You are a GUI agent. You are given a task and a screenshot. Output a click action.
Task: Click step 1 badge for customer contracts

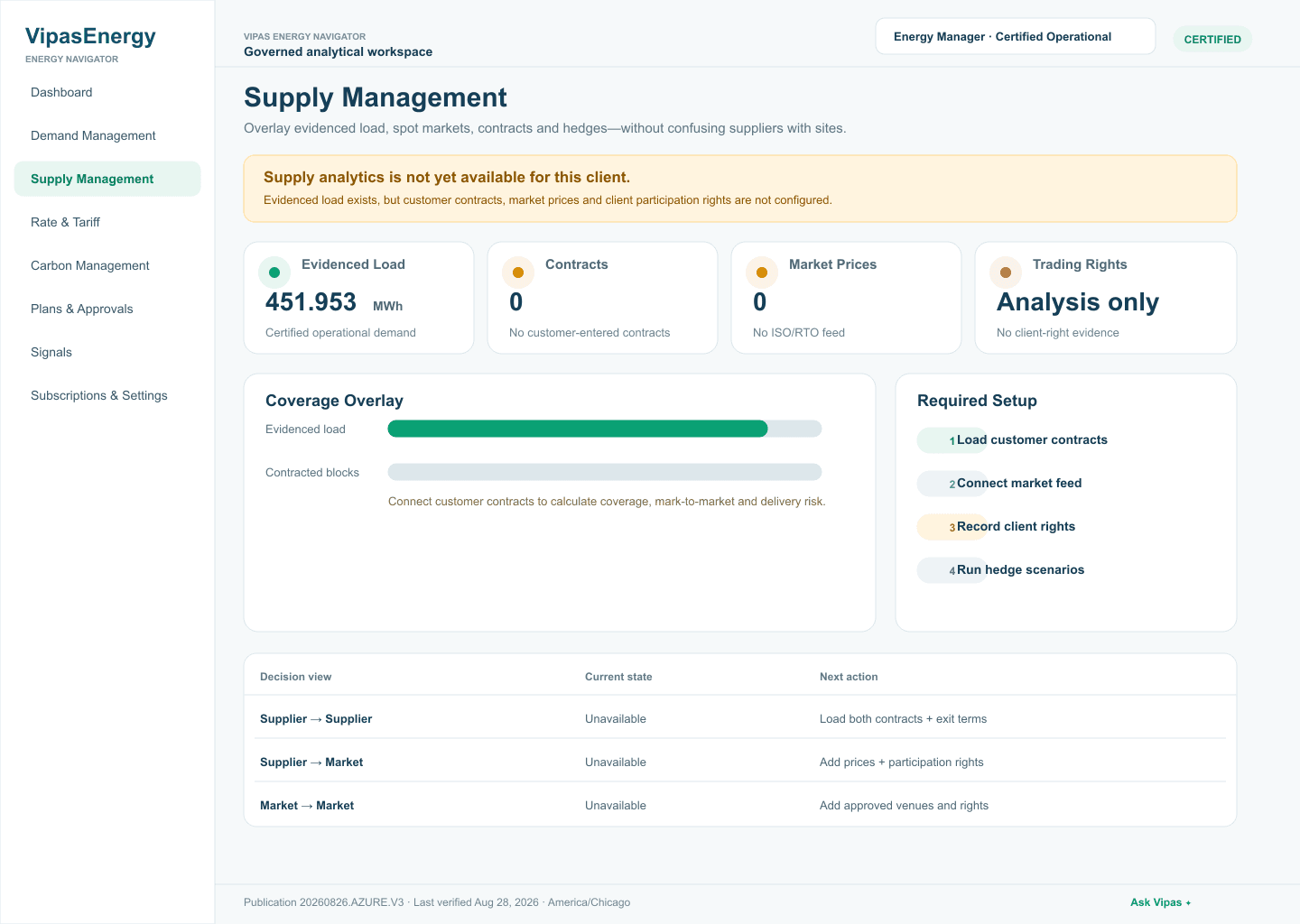tap(952, 440)
